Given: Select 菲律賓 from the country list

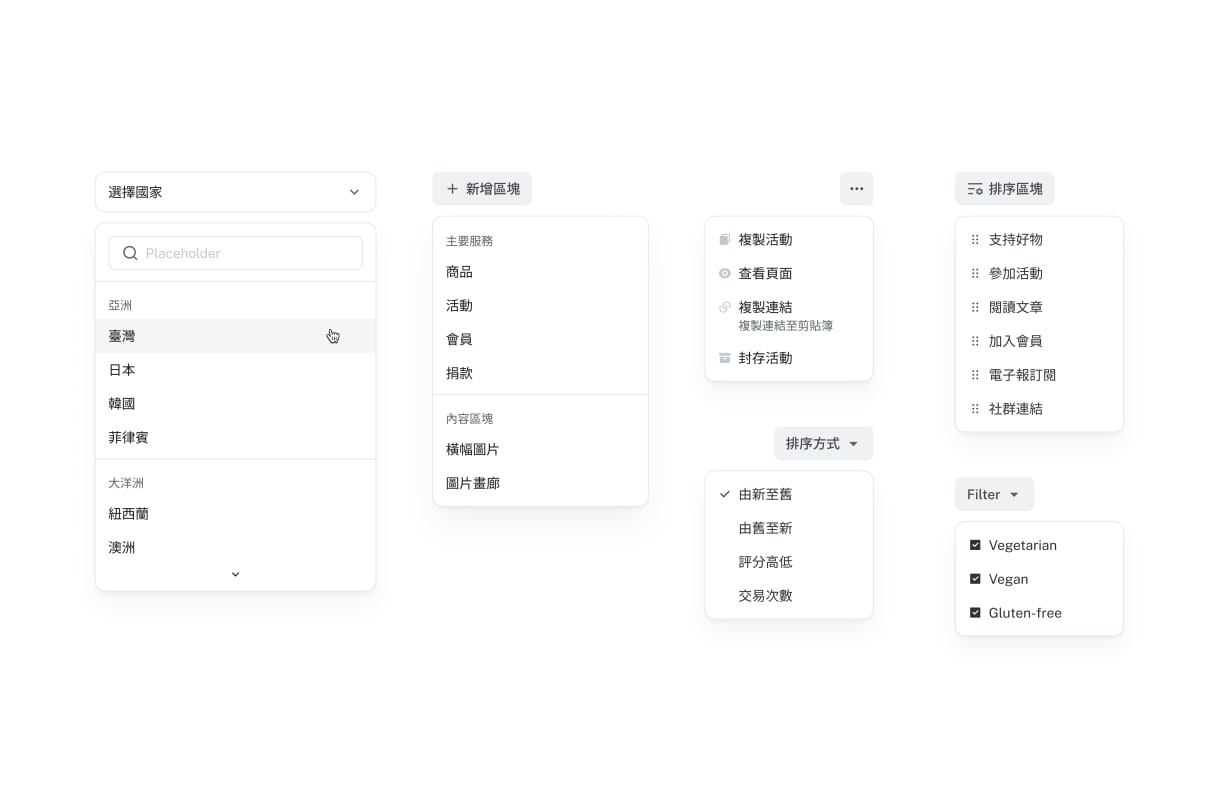Looking at the screenshot, I should pos(236,437).
